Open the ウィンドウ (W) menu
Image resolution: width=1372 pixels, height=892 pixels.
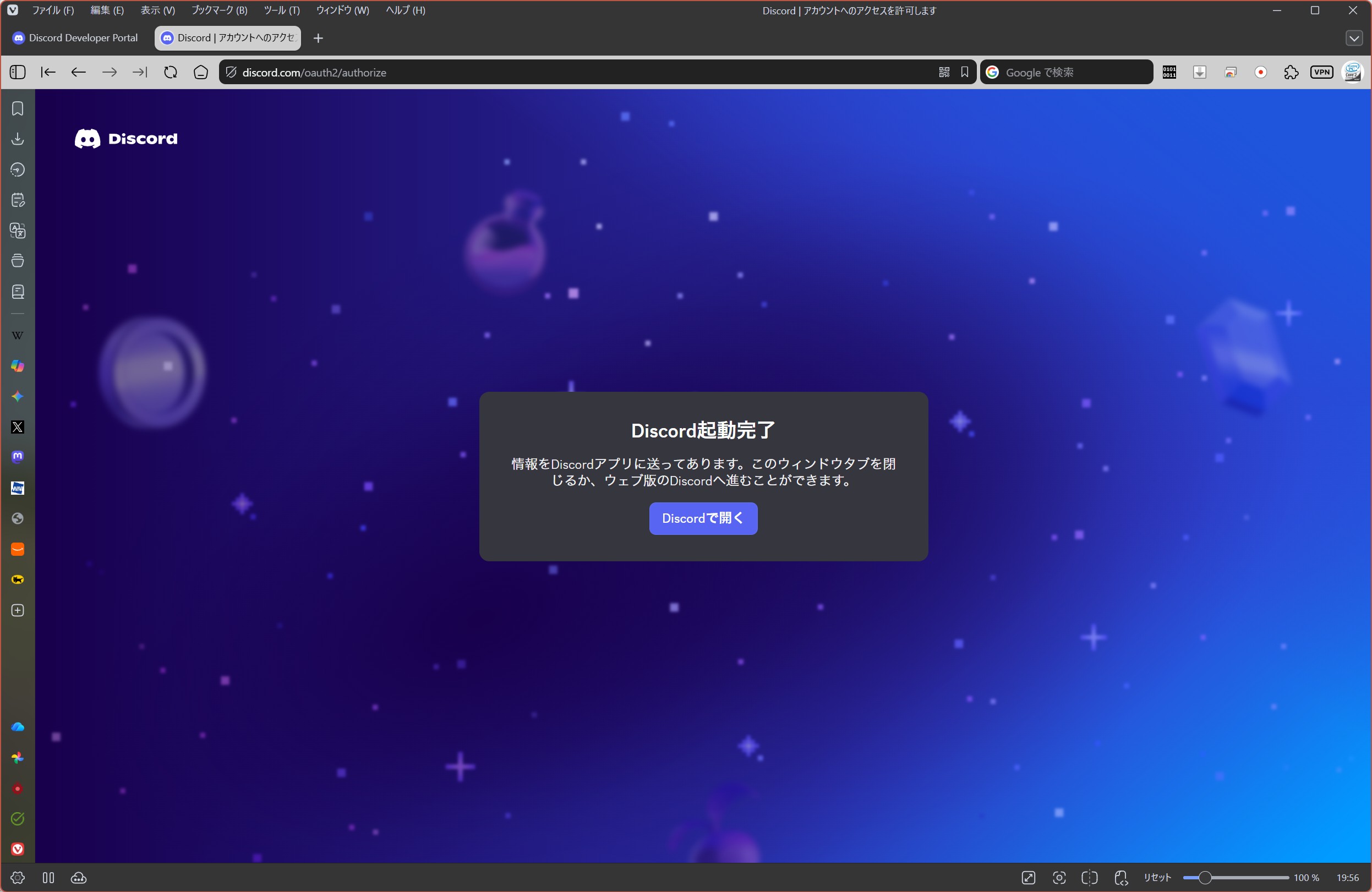tap(342, 10)
